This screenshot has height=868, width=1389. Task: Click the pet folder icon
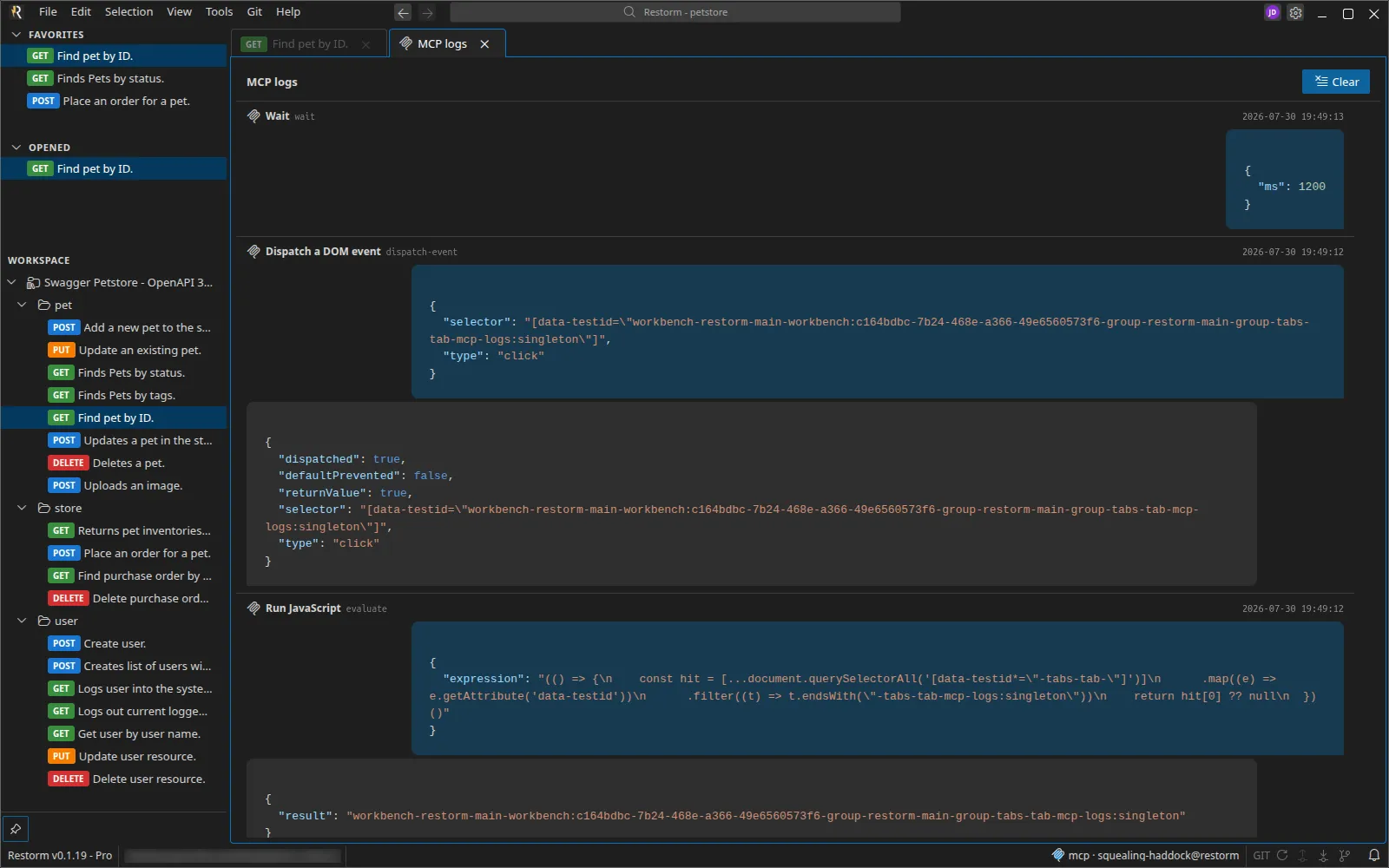[43, 305]
